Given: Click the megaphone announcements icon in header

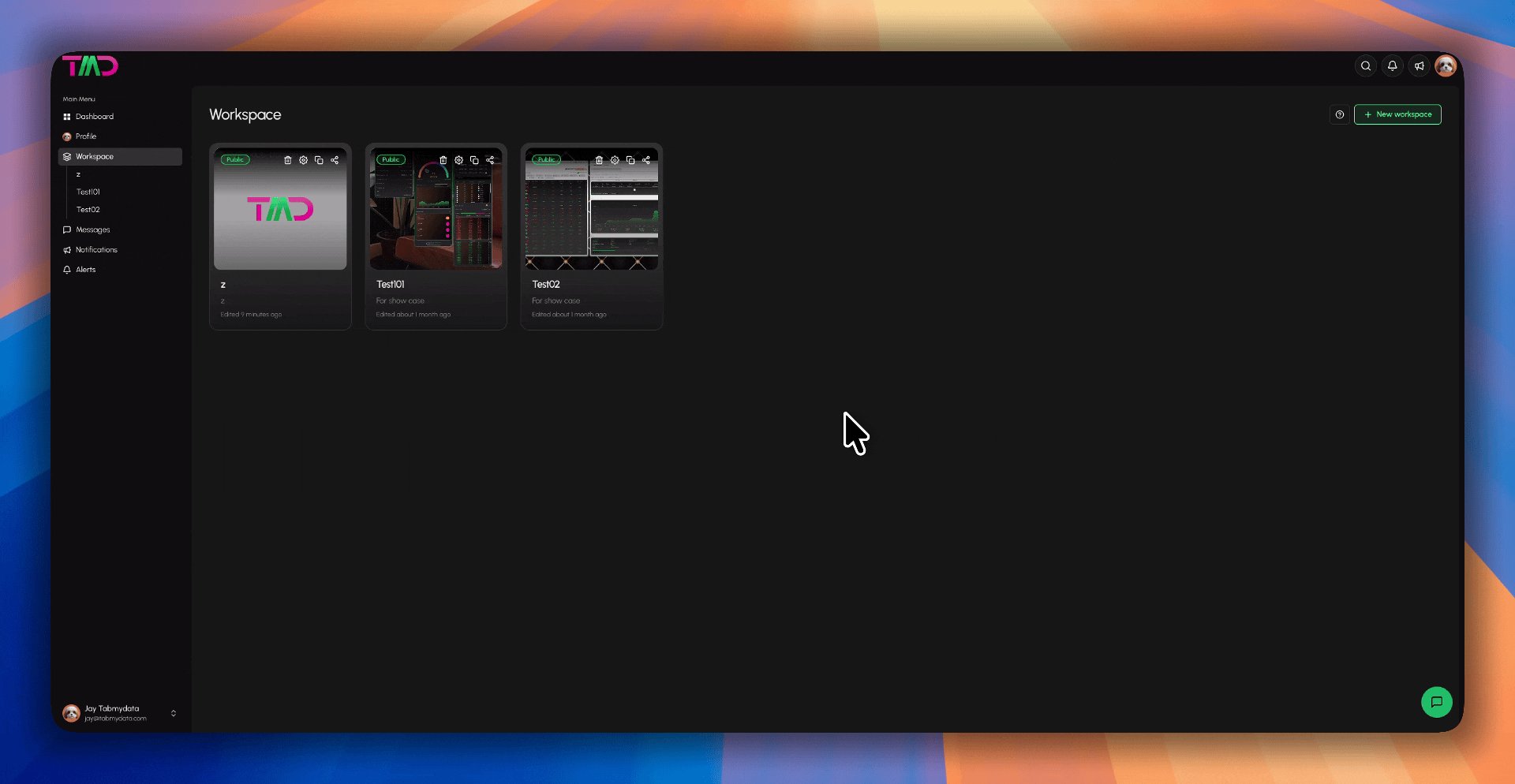Looking at the screenshot, I should click(x=1420, y=66).
